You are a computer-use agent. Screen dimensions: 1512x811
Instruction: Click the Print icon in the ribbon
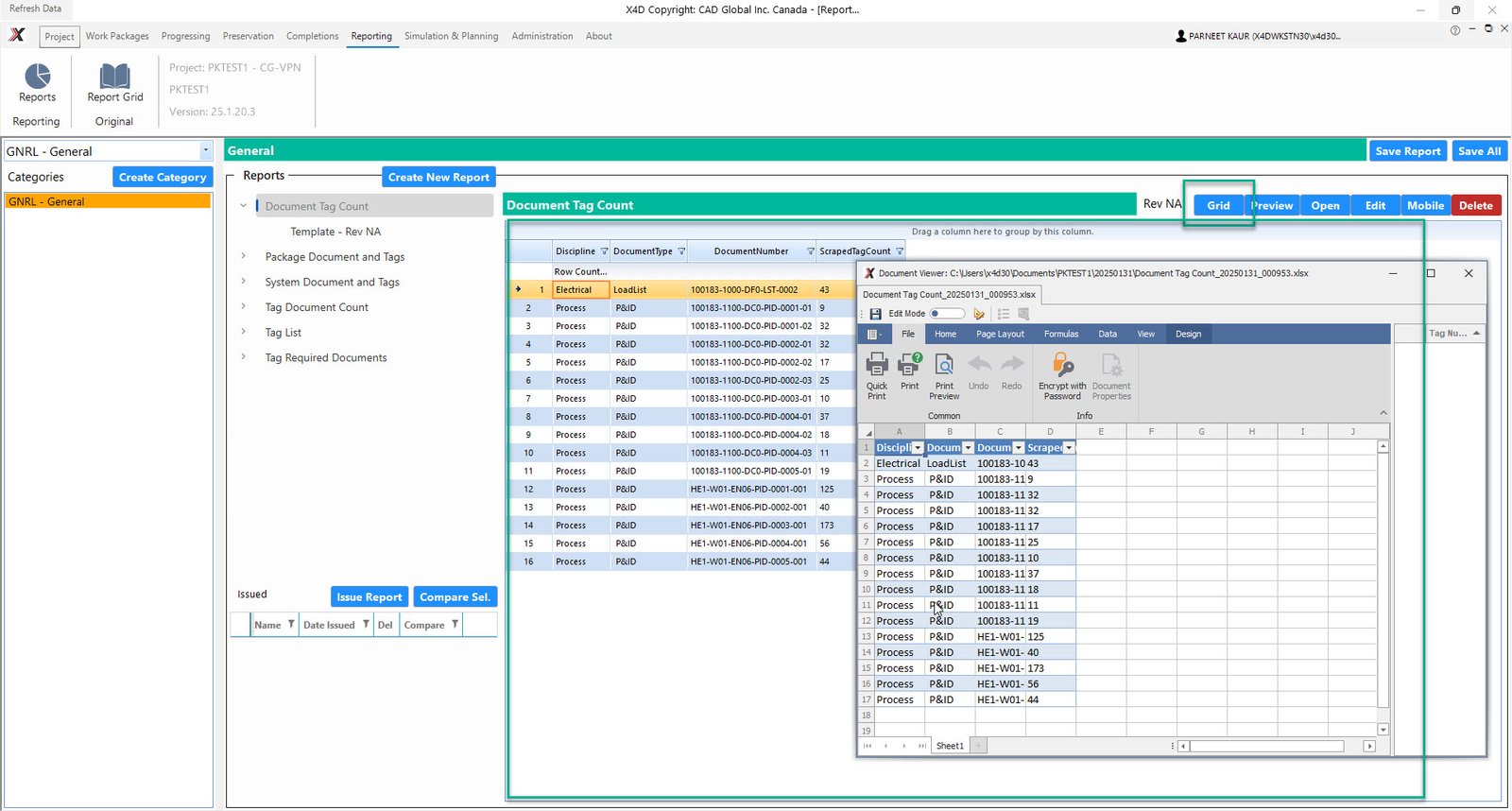[x=909, y=365]
